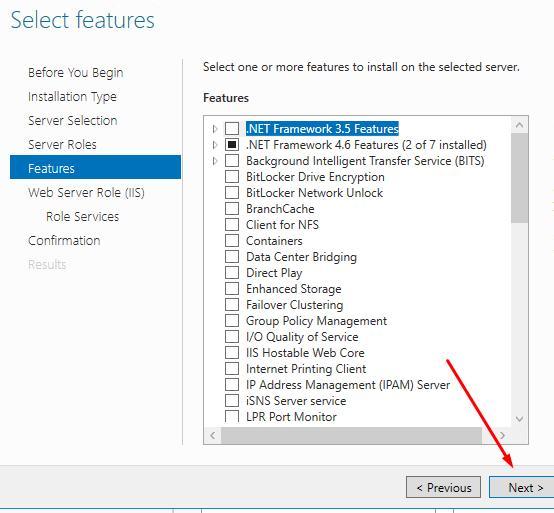Open the Web Server Role (IIS) page

point(86,193)
